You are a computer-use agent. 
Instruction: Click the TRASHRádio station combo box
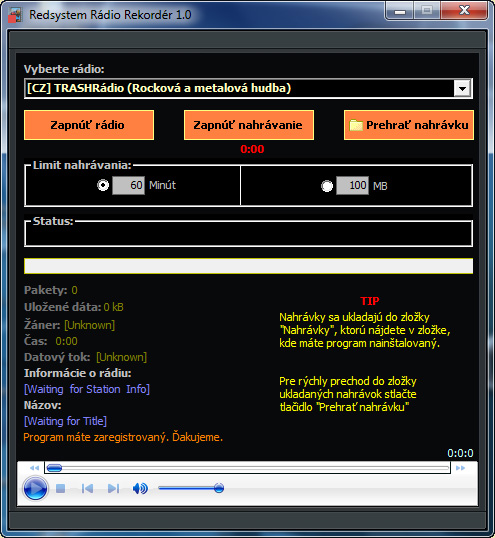248,89
